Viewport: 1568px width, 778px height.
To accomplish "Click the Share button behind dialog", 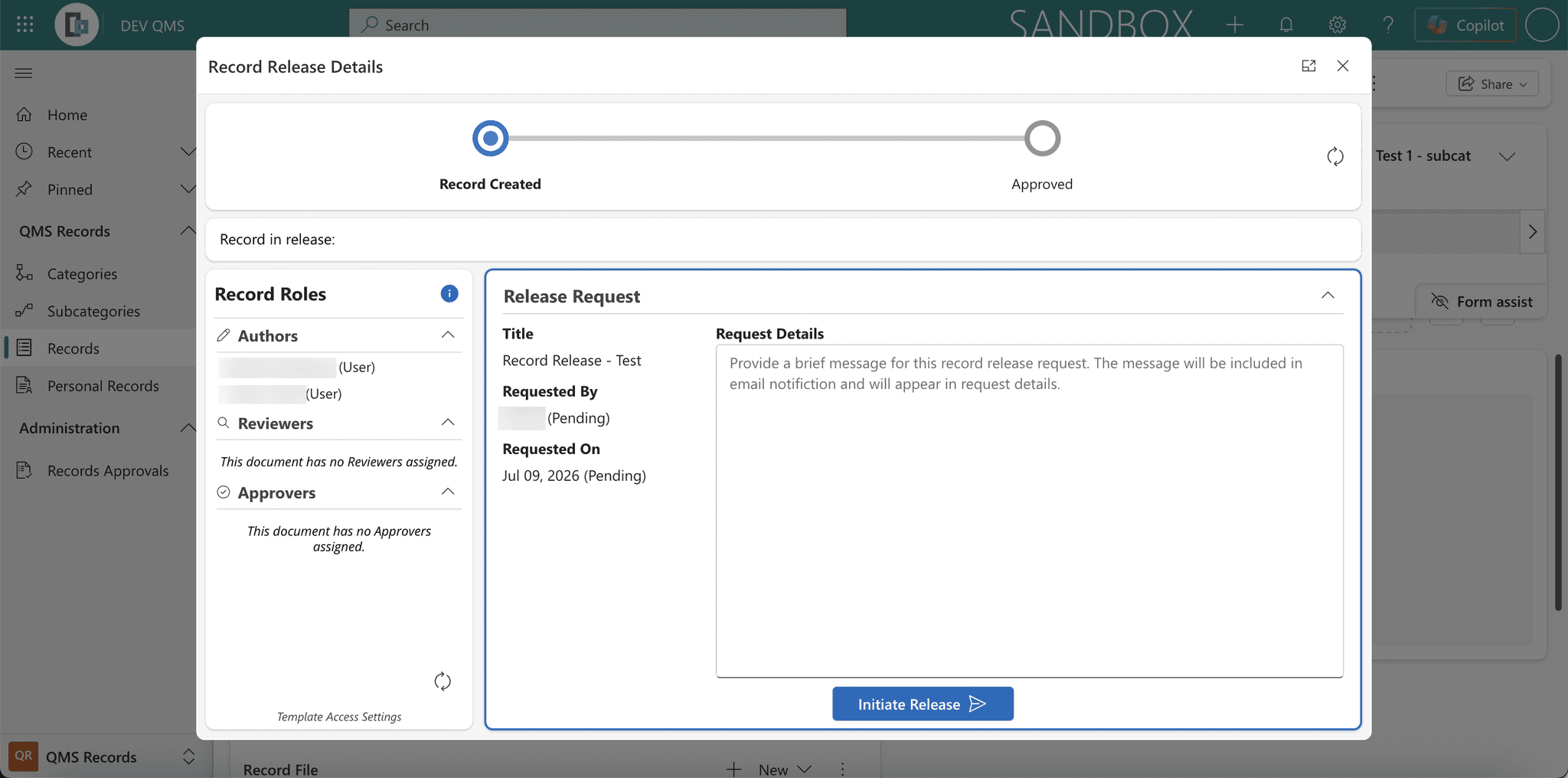I will click(x=1492, y=83).
